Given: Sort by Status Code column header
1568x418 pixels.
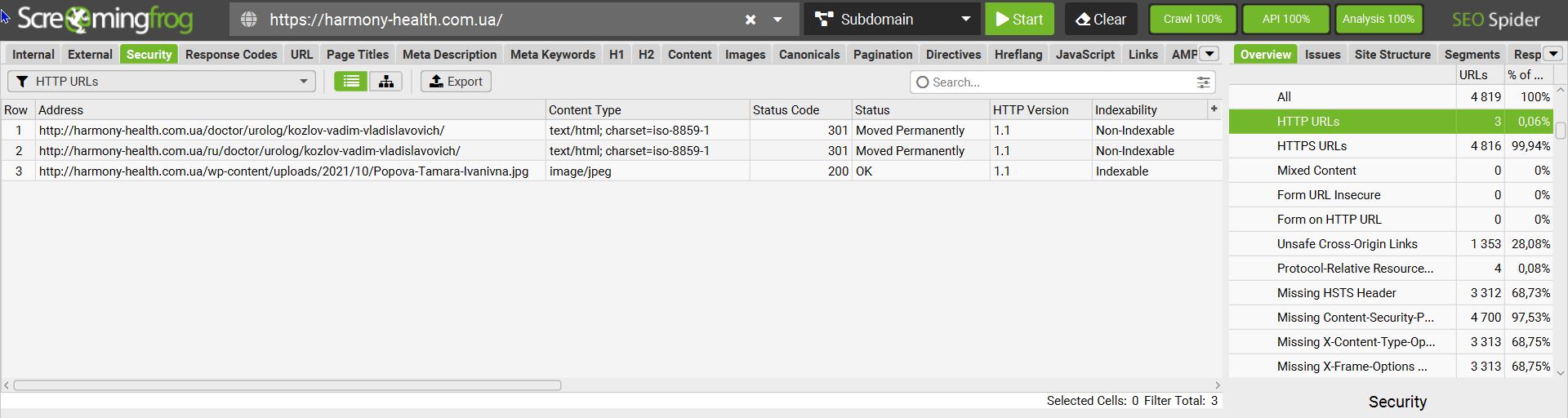Looking at the screenshot, I should [786, 110].
